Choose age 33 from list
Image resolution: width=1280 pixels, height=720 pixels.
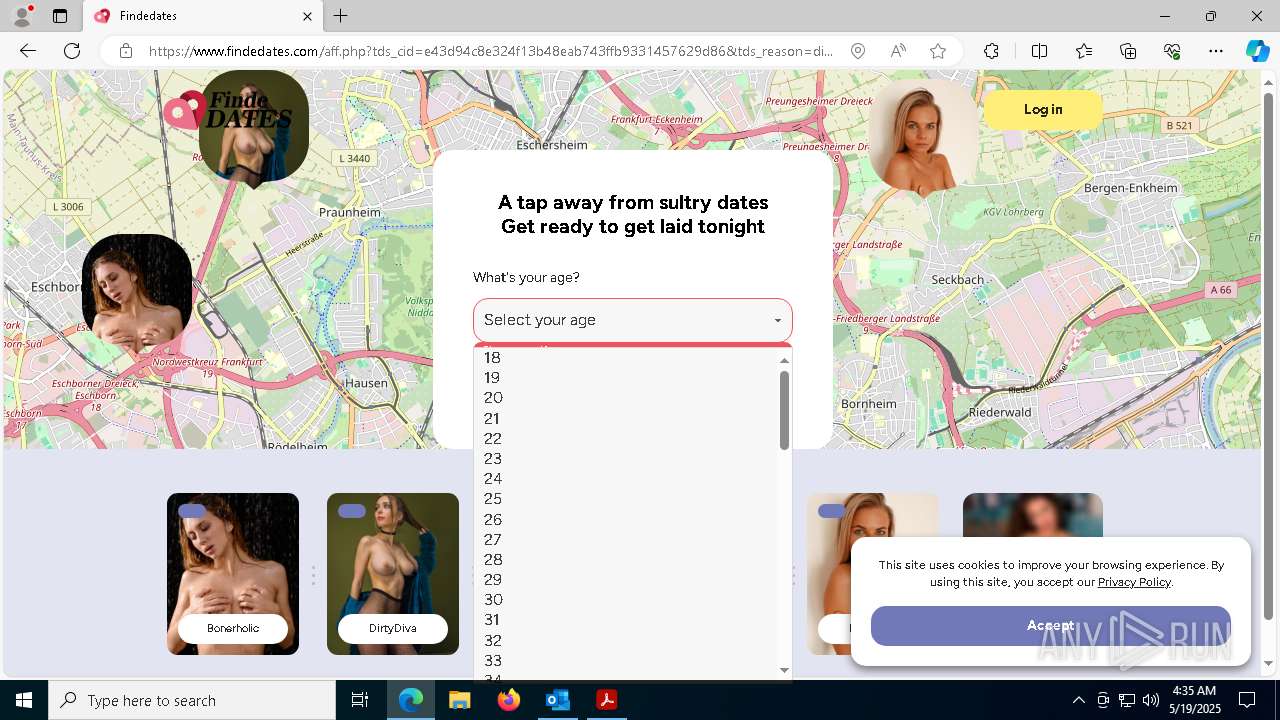tap(626, 661)
